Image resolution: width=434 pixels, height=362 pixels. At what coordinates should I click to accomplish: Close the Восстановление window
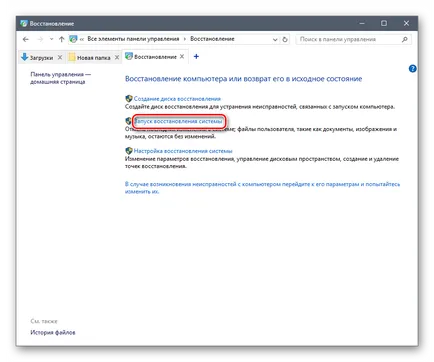click(x=406, y=23)
